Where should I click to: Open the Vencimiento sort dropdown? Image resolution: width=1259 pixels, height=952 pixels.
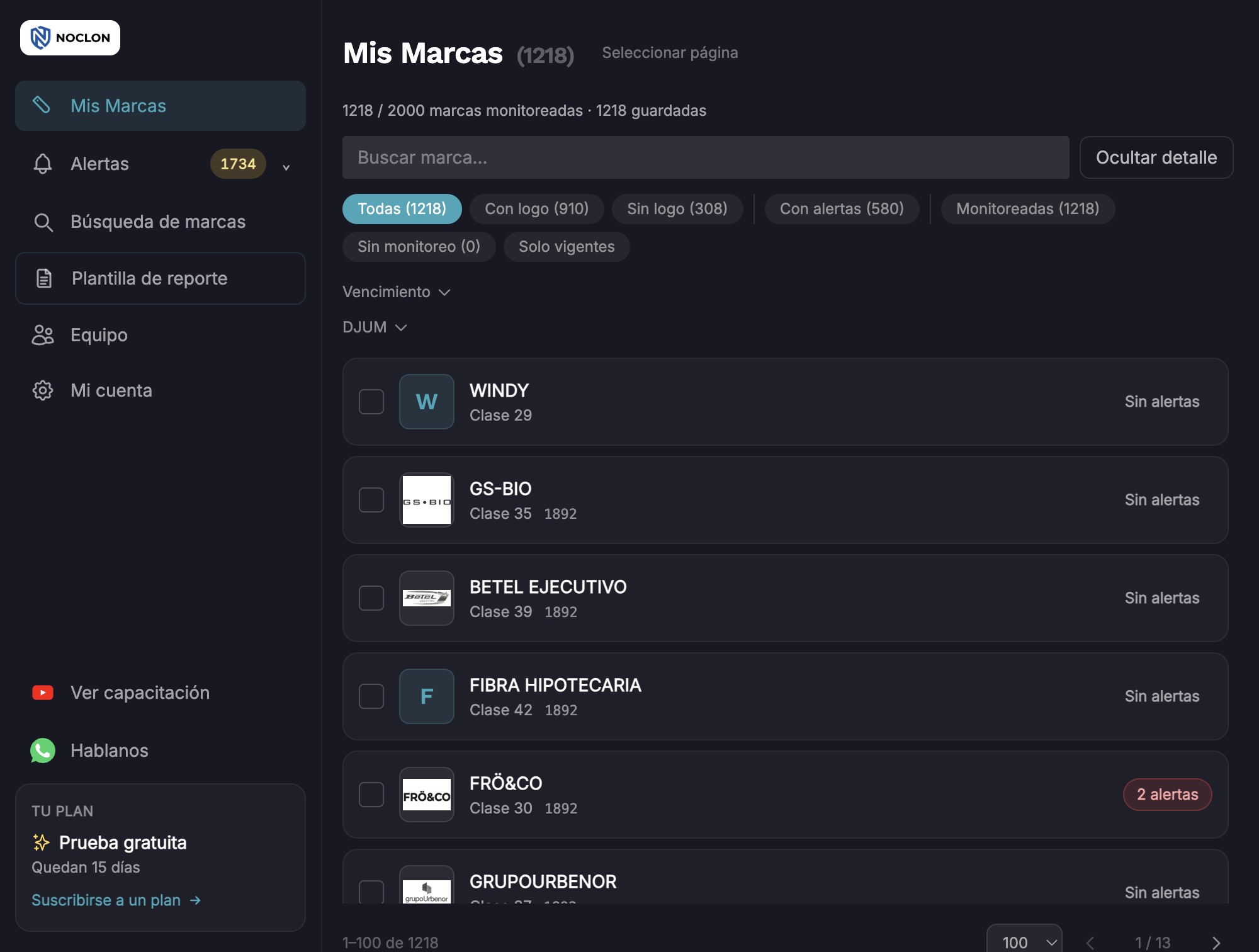tap(397, 292)
